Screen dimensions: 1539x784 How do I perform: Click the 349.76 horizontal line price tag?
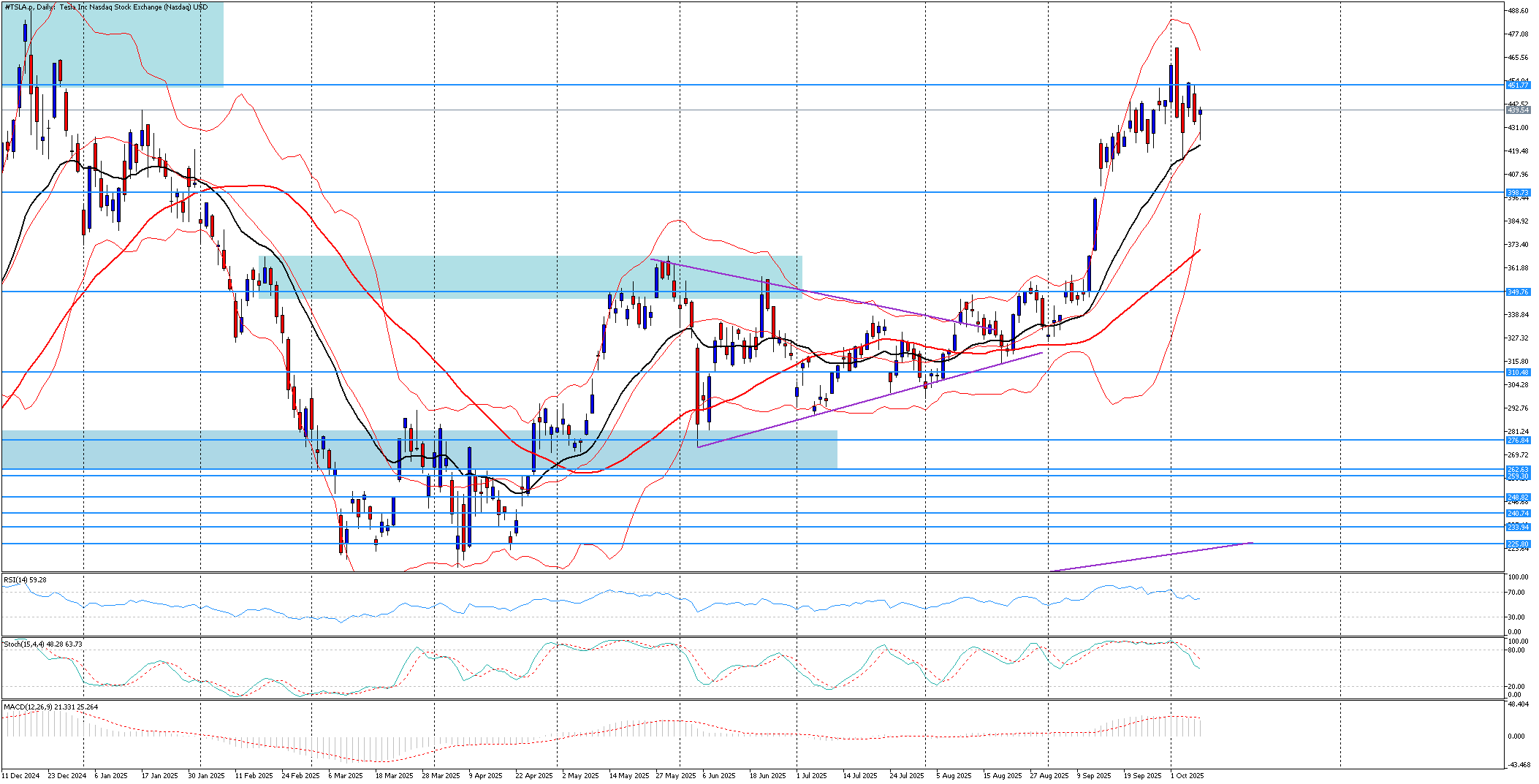pyautogui.click(x=1518, y=292)
